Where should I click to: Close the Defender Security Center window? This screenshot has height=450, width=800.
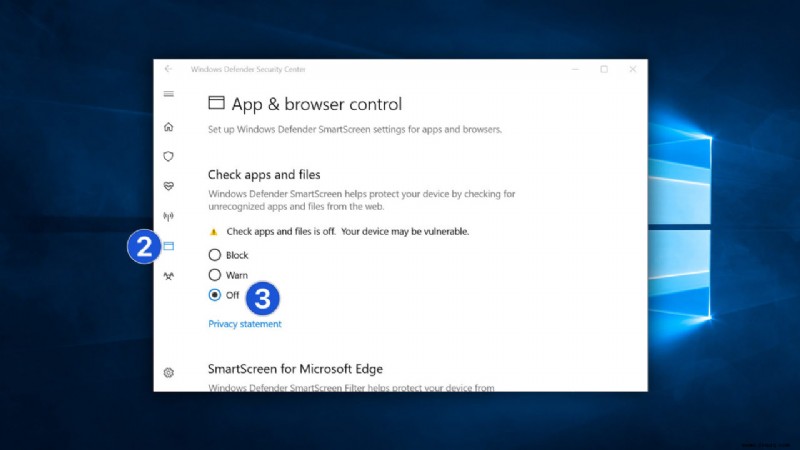pyautogui.click(x=633, y=69)
